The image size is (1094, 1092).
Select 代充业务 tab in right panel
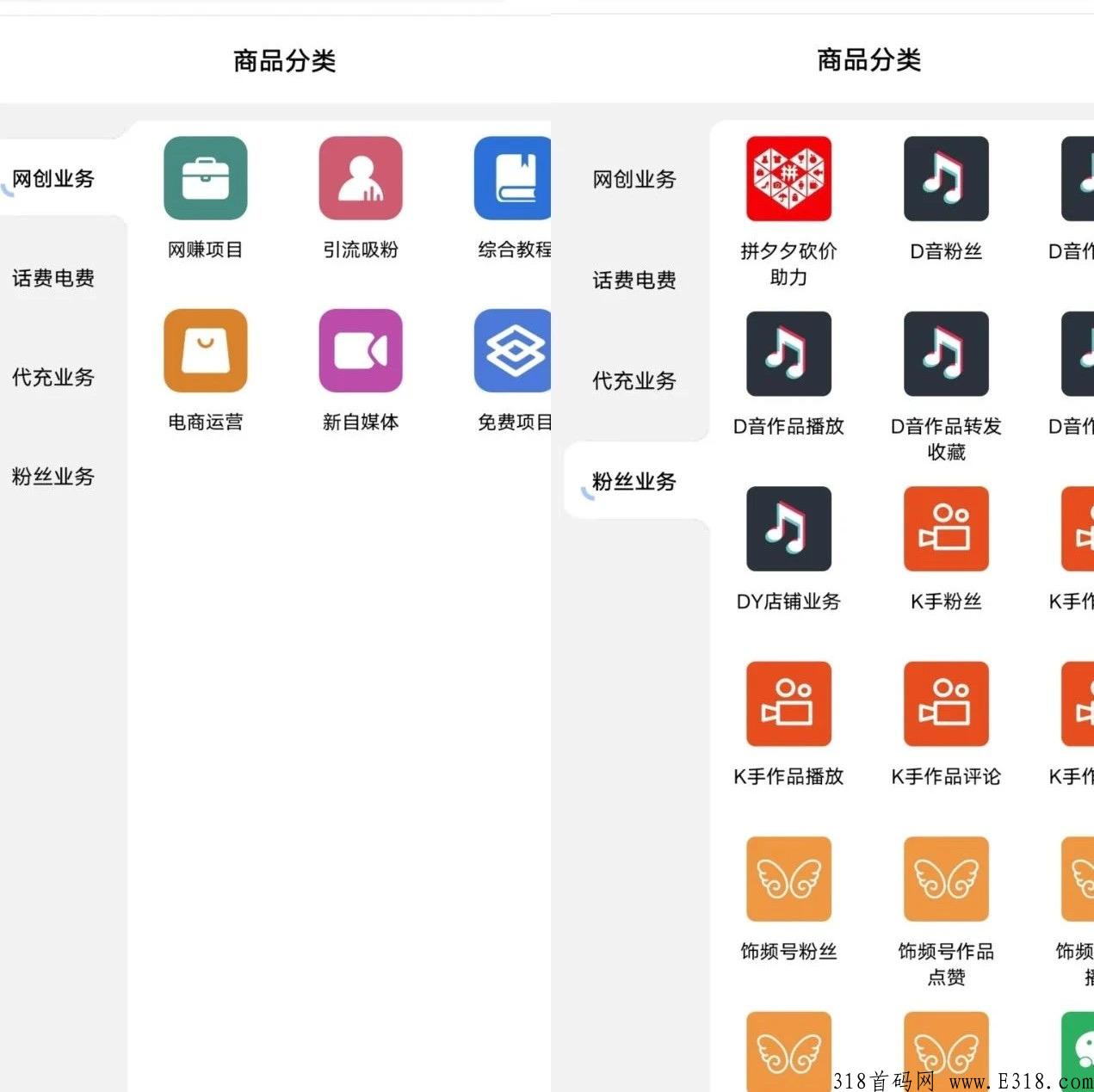(634, 380)
